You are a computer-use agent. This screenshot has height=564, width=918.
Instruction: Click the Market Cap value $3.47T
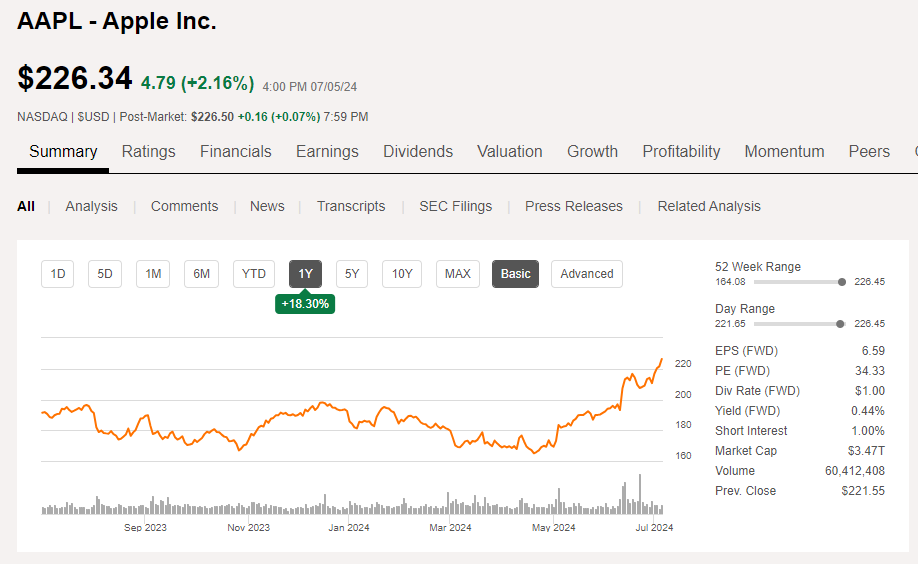point(866,451)
